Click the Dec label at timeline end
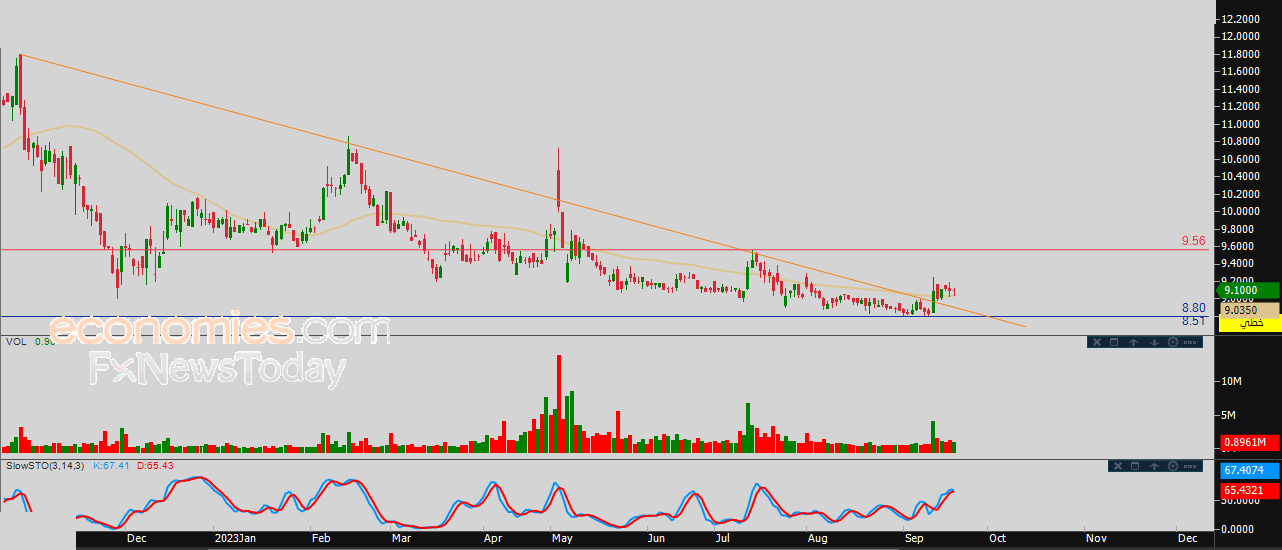Viewport: 1282px width, 550px height. 1188,538
